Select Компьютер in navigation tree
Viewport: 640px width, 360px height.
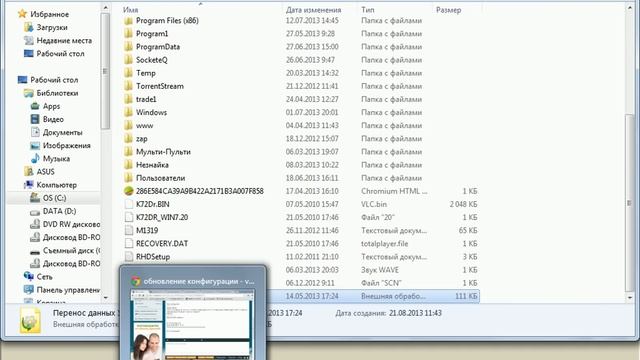coord(56,185)
